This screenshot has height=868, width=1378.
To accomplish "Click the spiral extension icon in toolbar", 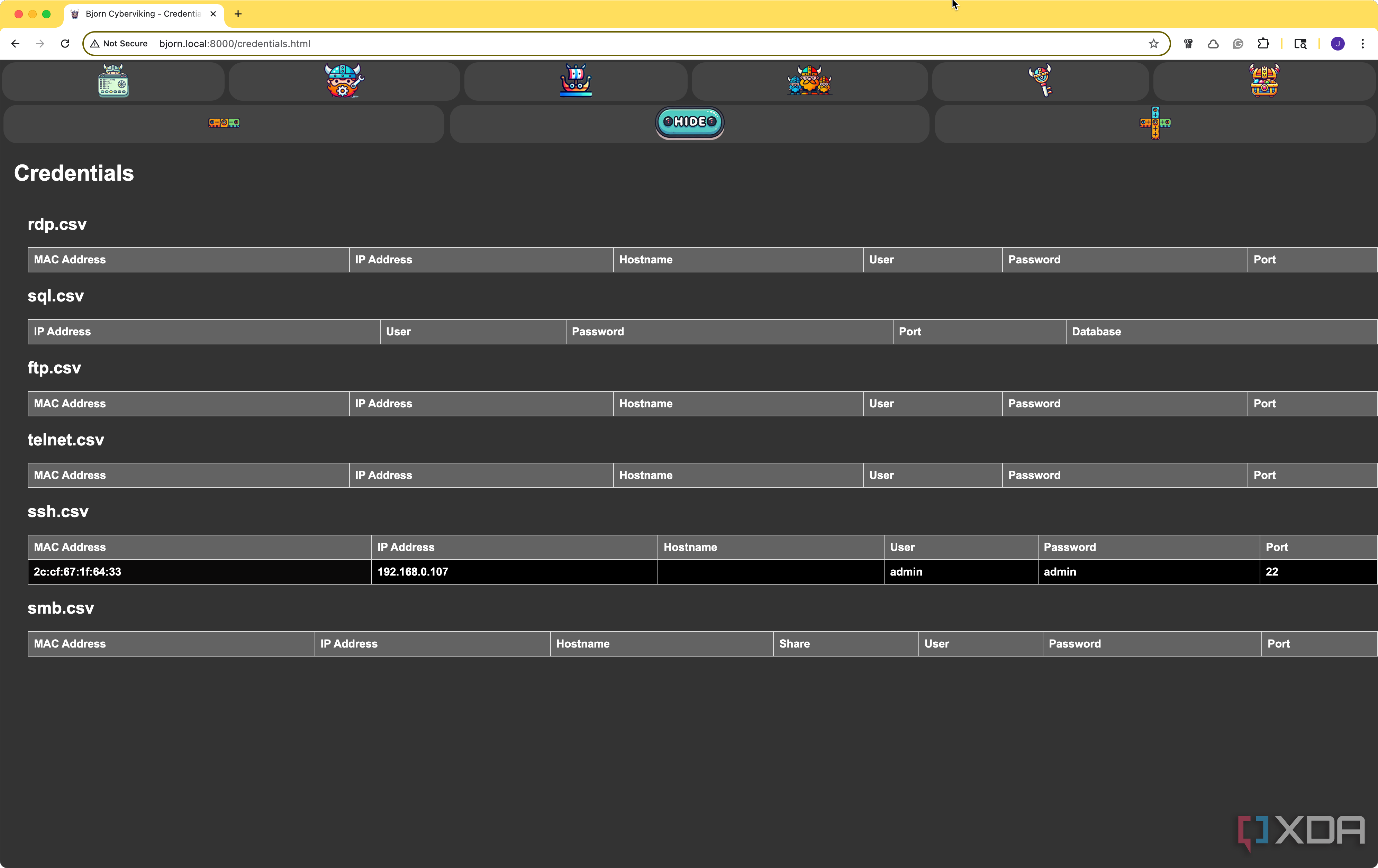I will (1238, 44).
